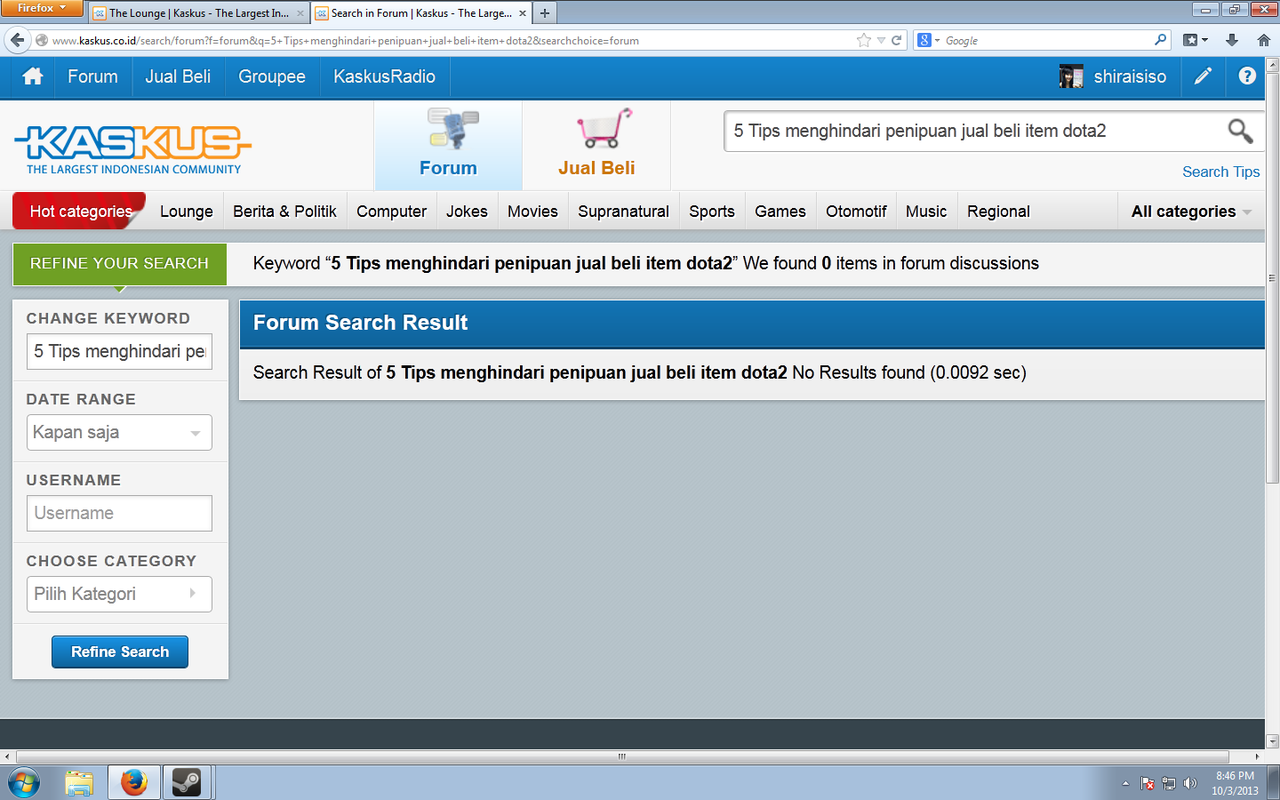Open Groupee in the top navigation

click(x=272, y=77)
